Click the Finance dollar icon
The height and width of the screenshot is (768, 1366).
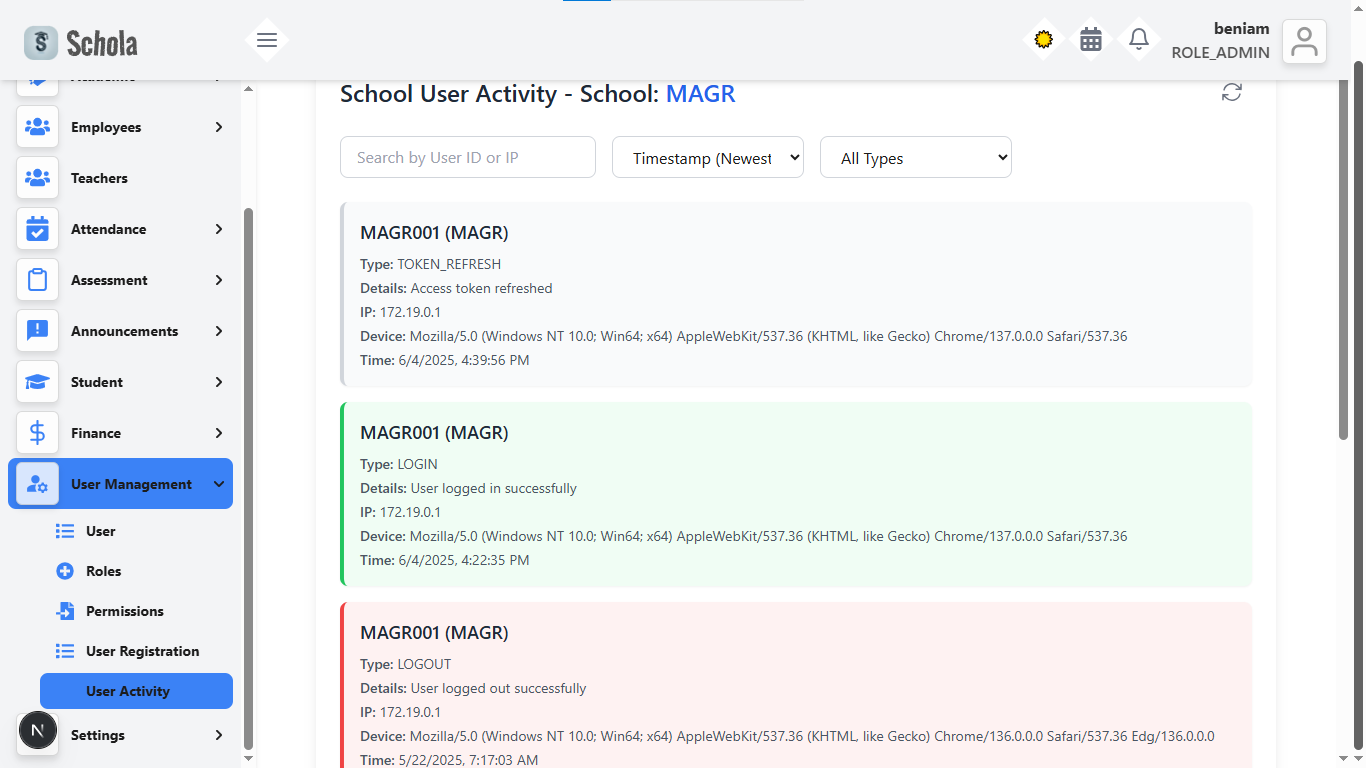[37, 433]
